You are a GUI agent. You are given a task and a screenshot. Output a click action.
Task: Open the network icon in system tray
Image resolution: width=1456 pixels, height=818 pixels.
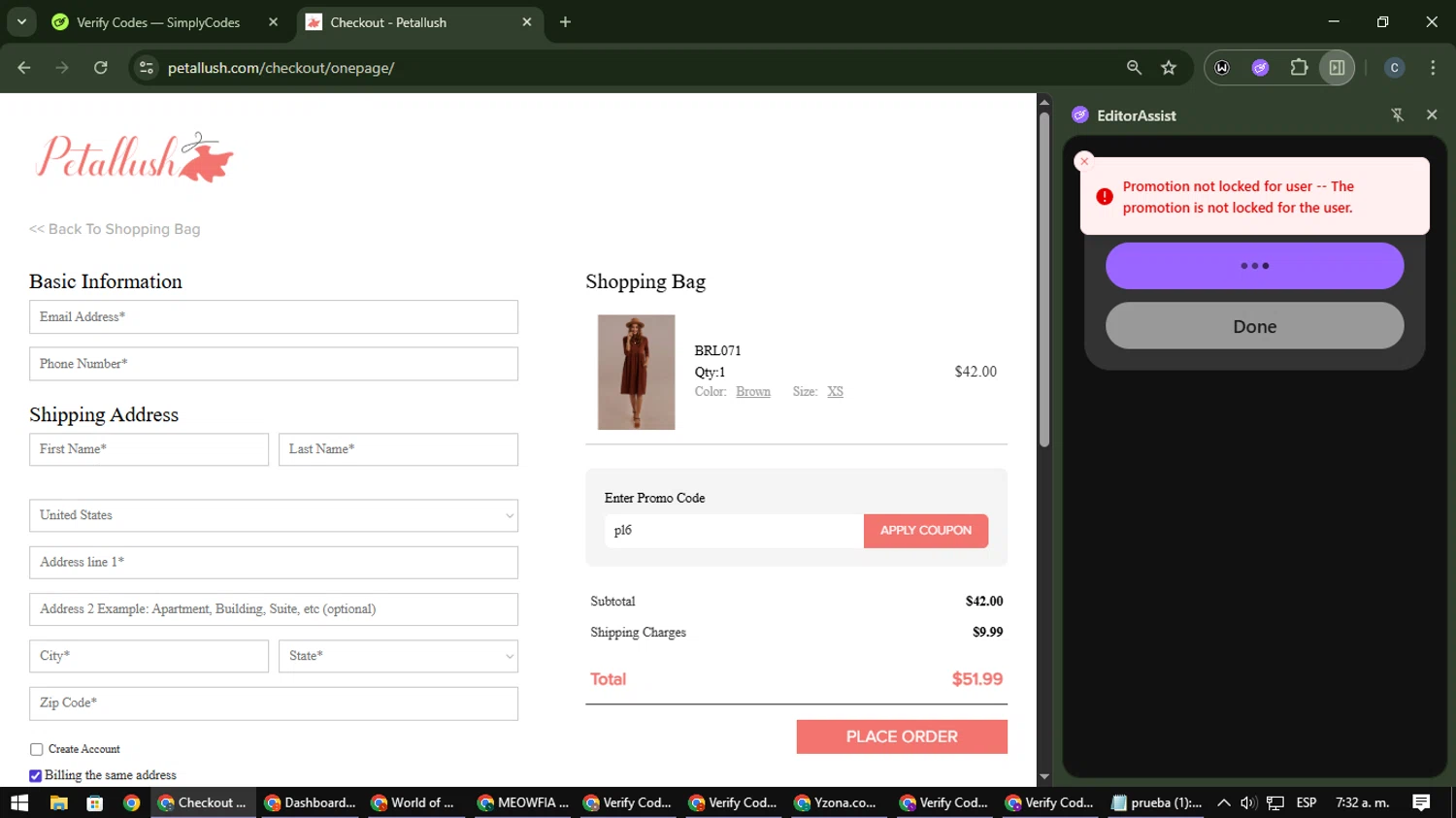tap(1275, 802)
